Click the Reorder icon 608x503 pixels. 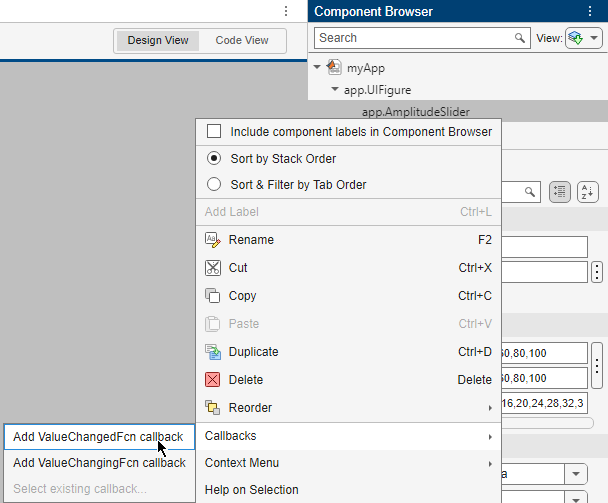coord(212,408)
